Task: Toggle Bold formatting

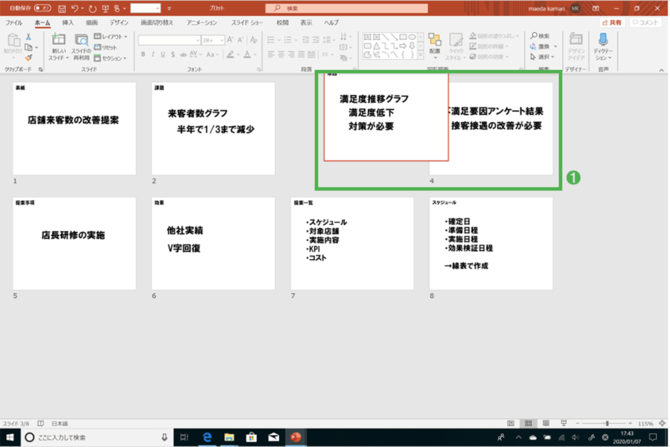Action: (143, 55)
